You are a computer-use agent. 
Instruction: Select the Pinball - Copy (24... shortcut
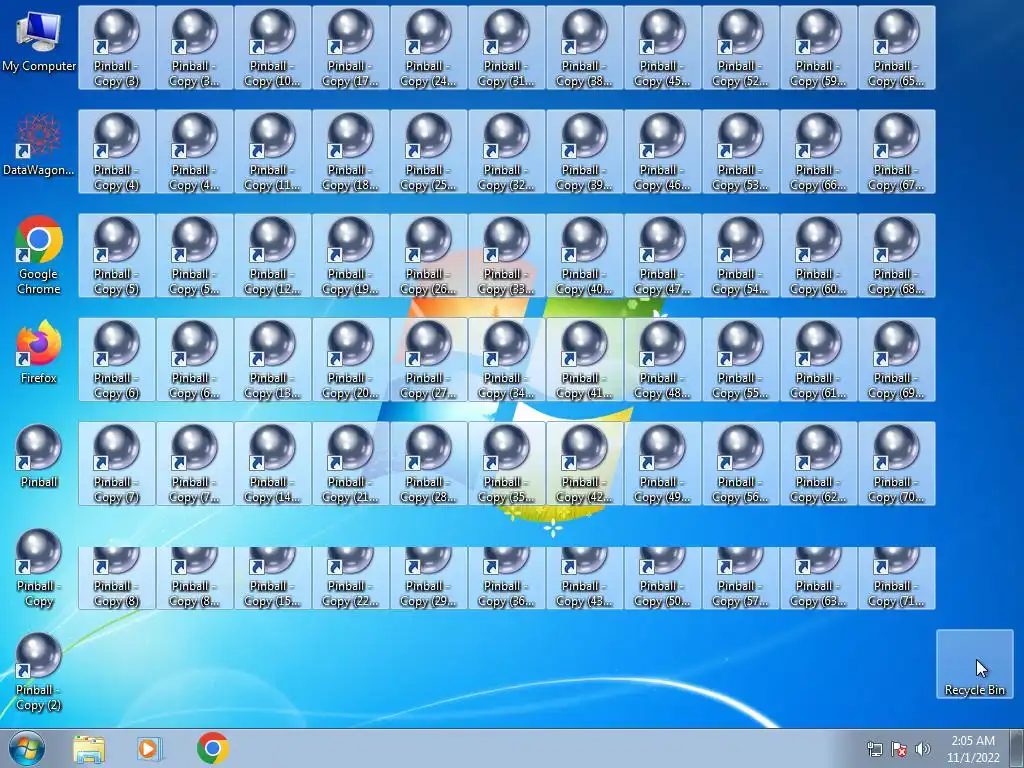click(429, 48)
